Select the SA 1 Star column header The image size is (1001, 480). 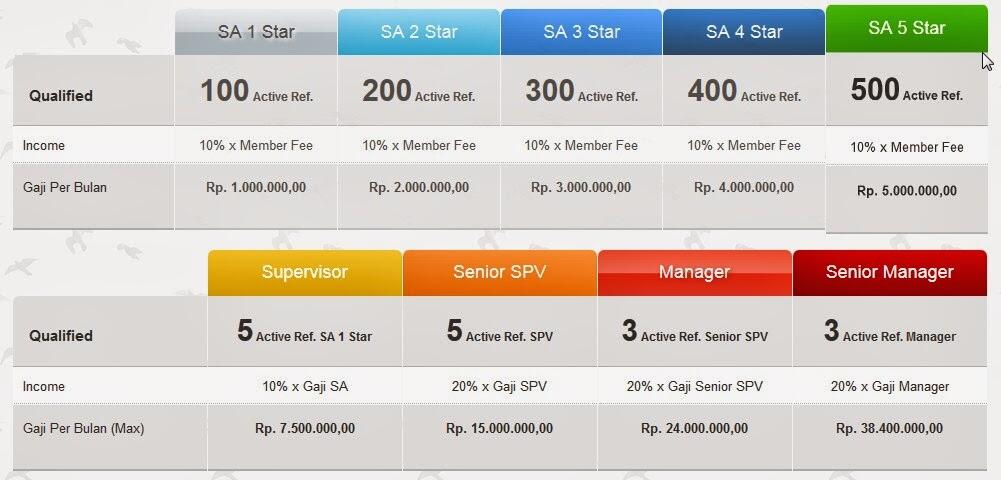(256, 32)
